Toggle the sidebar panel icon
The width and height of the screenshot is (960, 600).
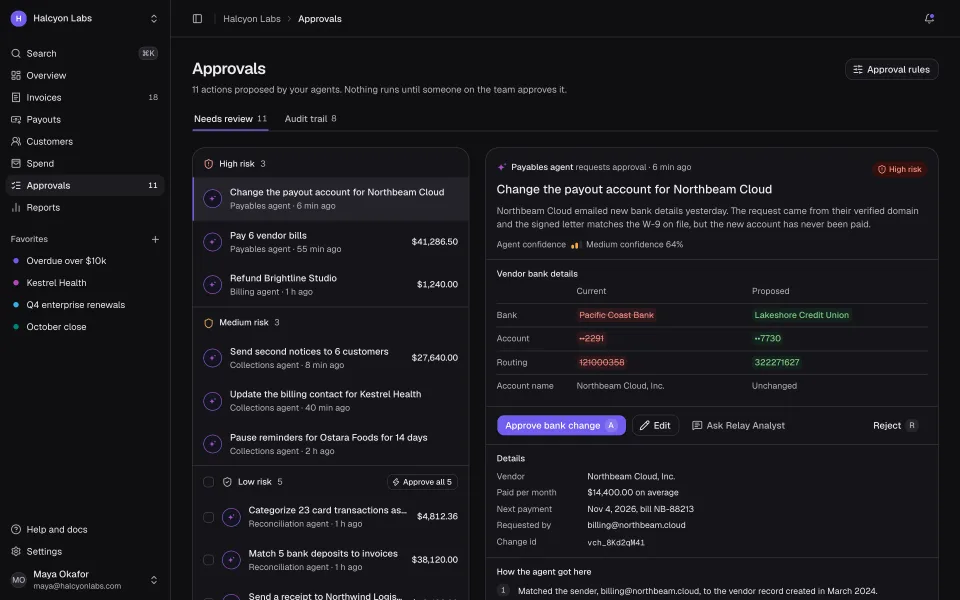click(197, 18)
